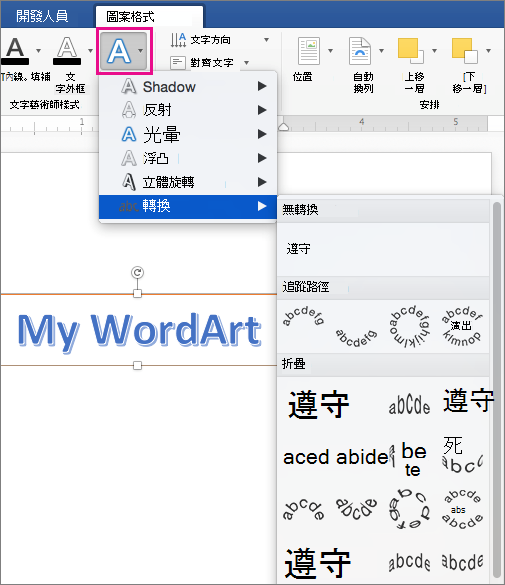
Task: Click the 位置 position icon
Action: tap(309, 51)
